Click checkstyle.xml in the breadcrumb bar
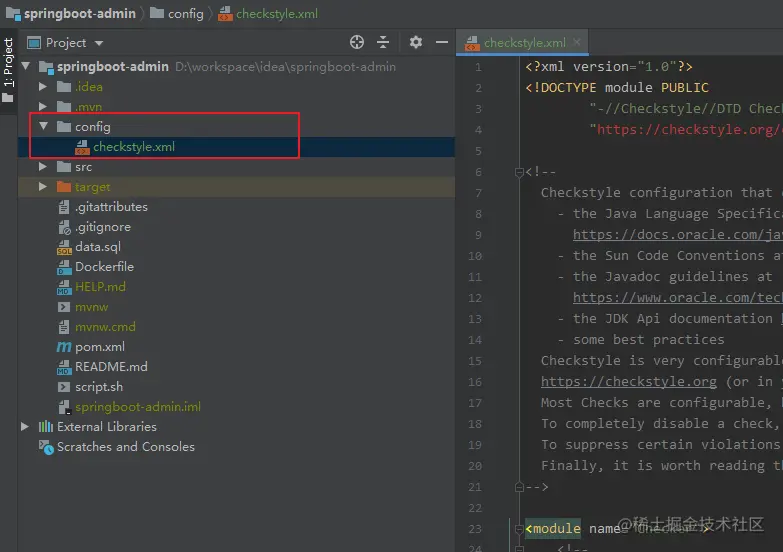The image size is (783, 552). click(x=277, y=13)
